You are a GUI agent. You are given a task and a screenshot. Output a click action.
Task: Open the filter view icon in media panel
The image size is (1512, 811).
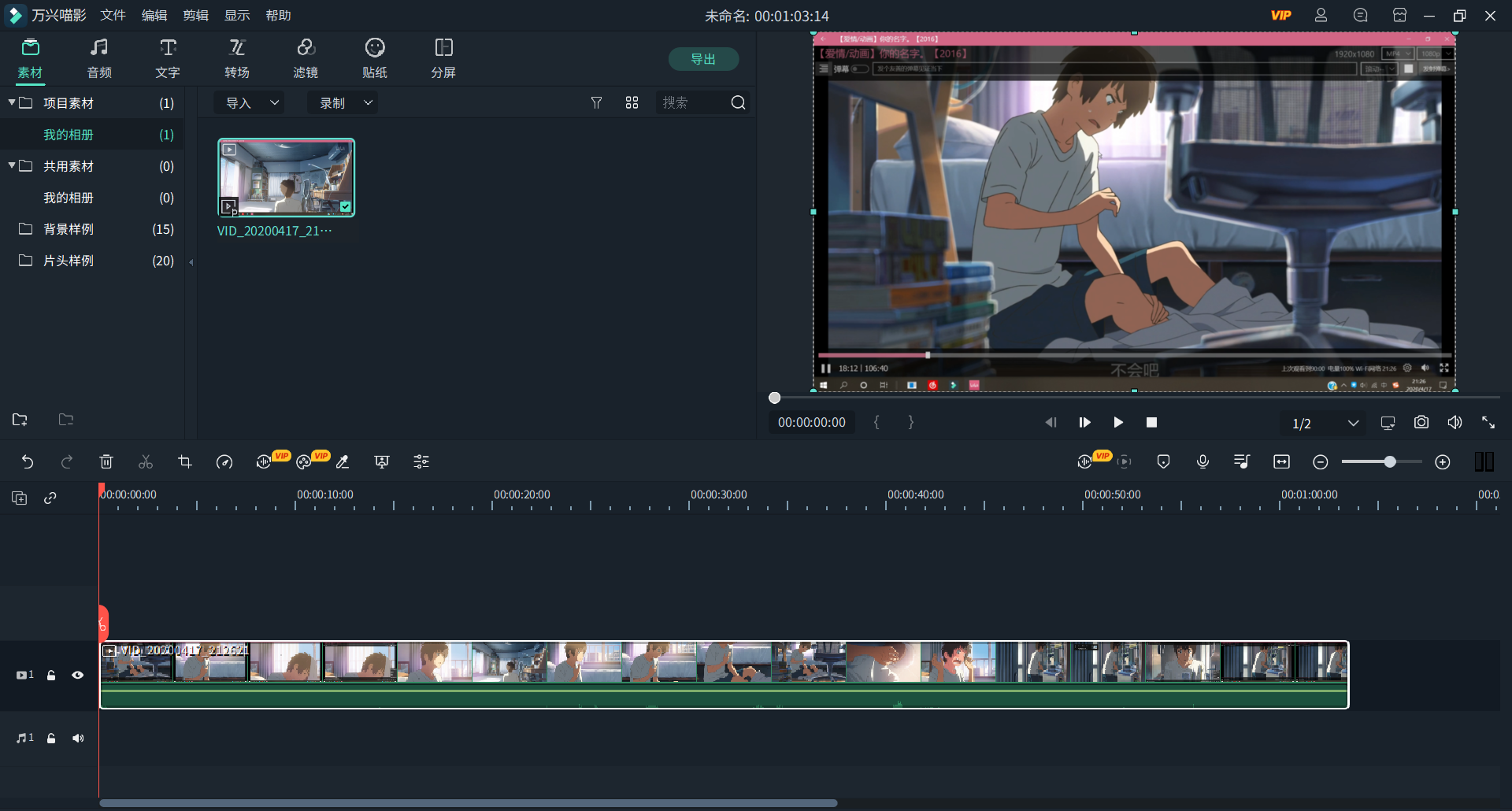click(596, 103)
